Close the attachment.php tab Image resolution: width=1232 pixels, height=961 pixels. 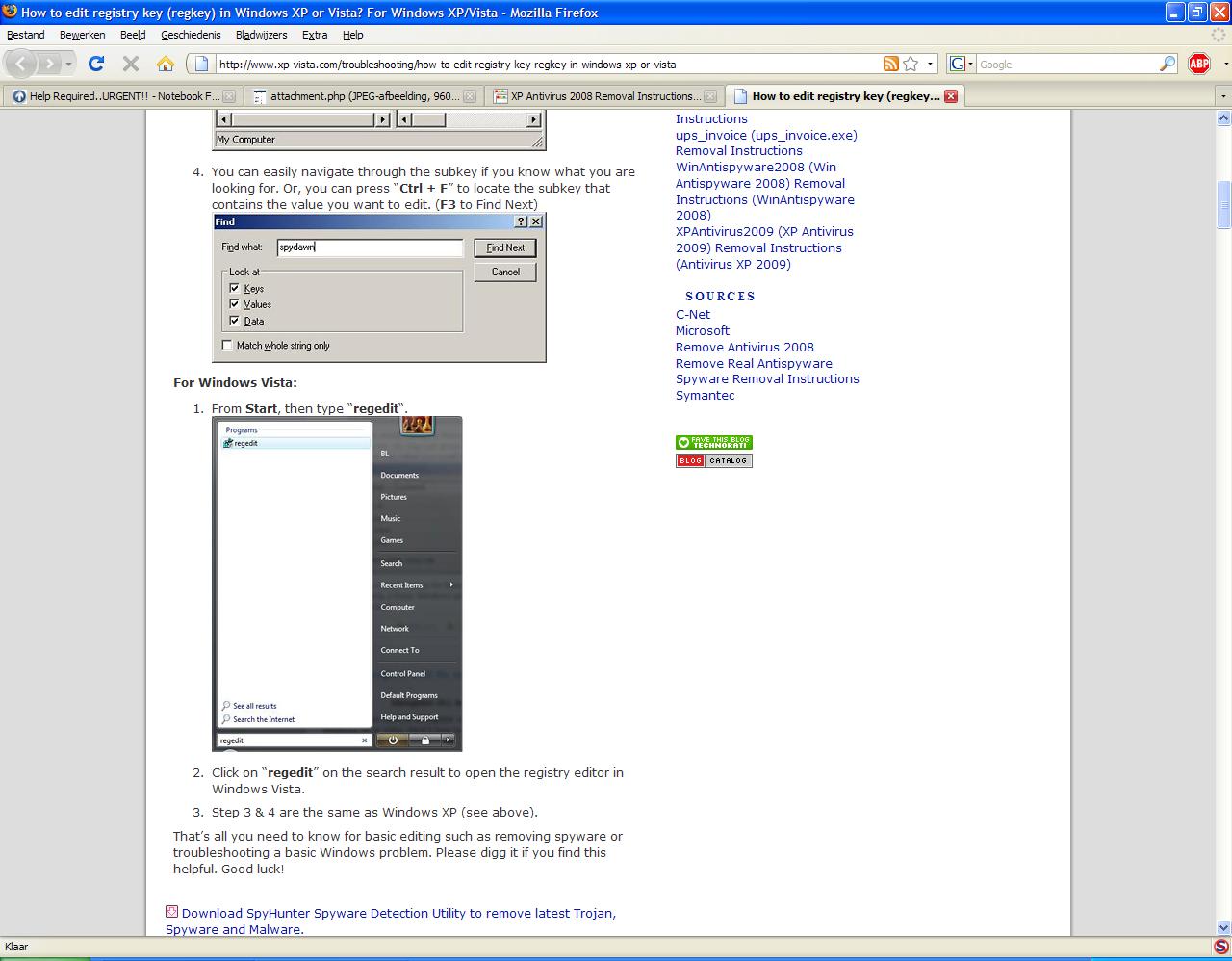470,96
